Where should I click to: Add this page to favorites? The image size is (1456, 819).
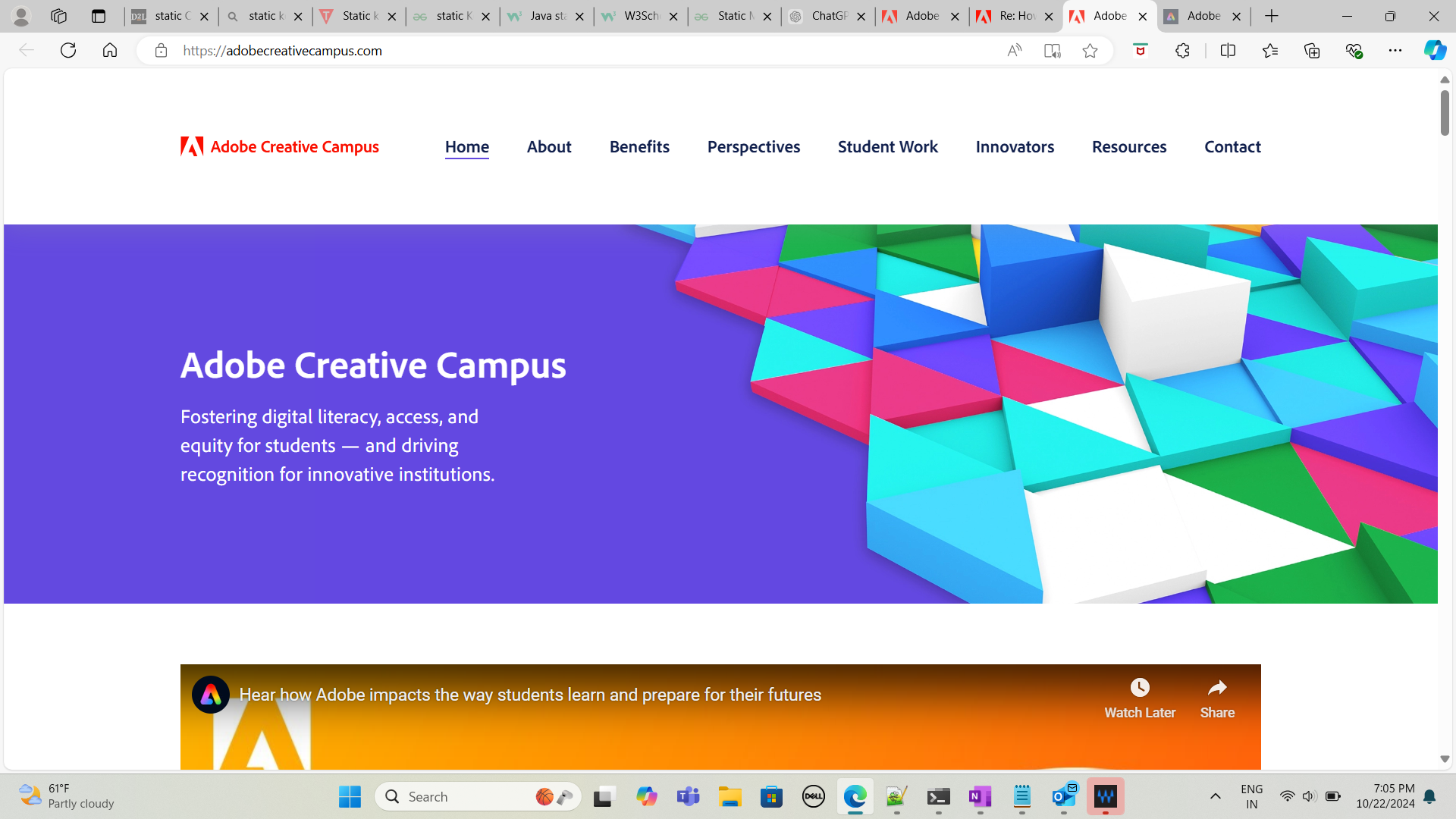(x=1090, y=51)
